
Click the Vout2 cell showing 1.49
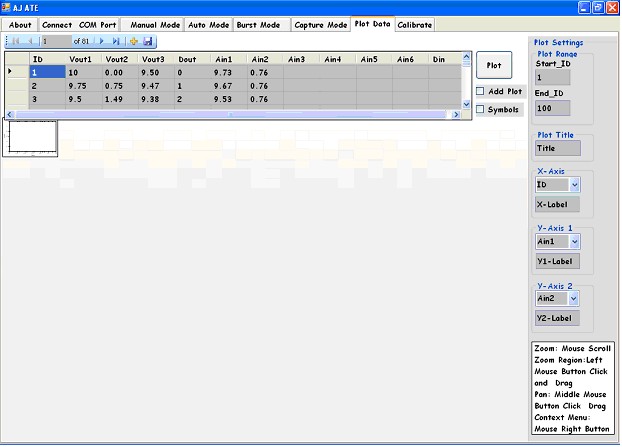point(120,99)
